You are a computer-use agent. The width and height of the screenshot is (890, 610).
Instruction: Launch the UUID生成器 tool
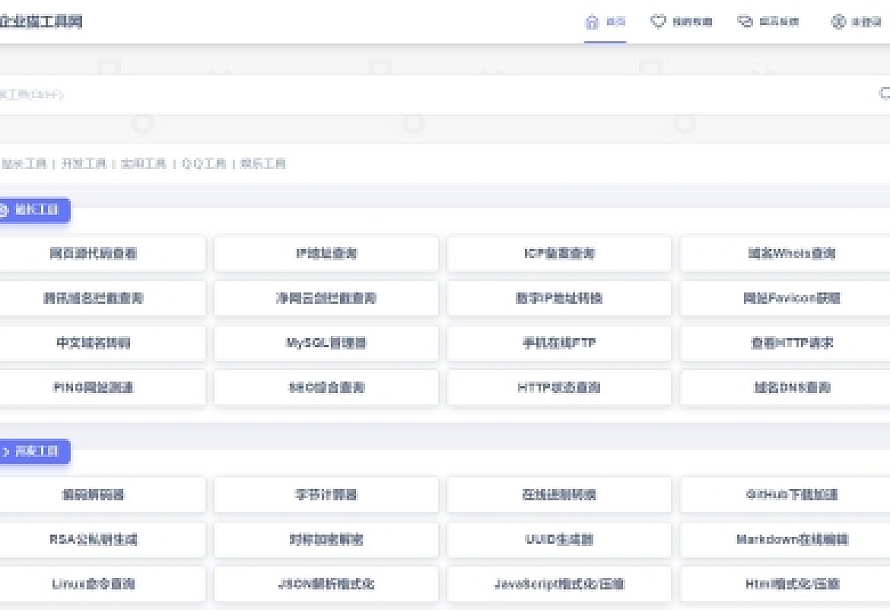coord(559,539)
